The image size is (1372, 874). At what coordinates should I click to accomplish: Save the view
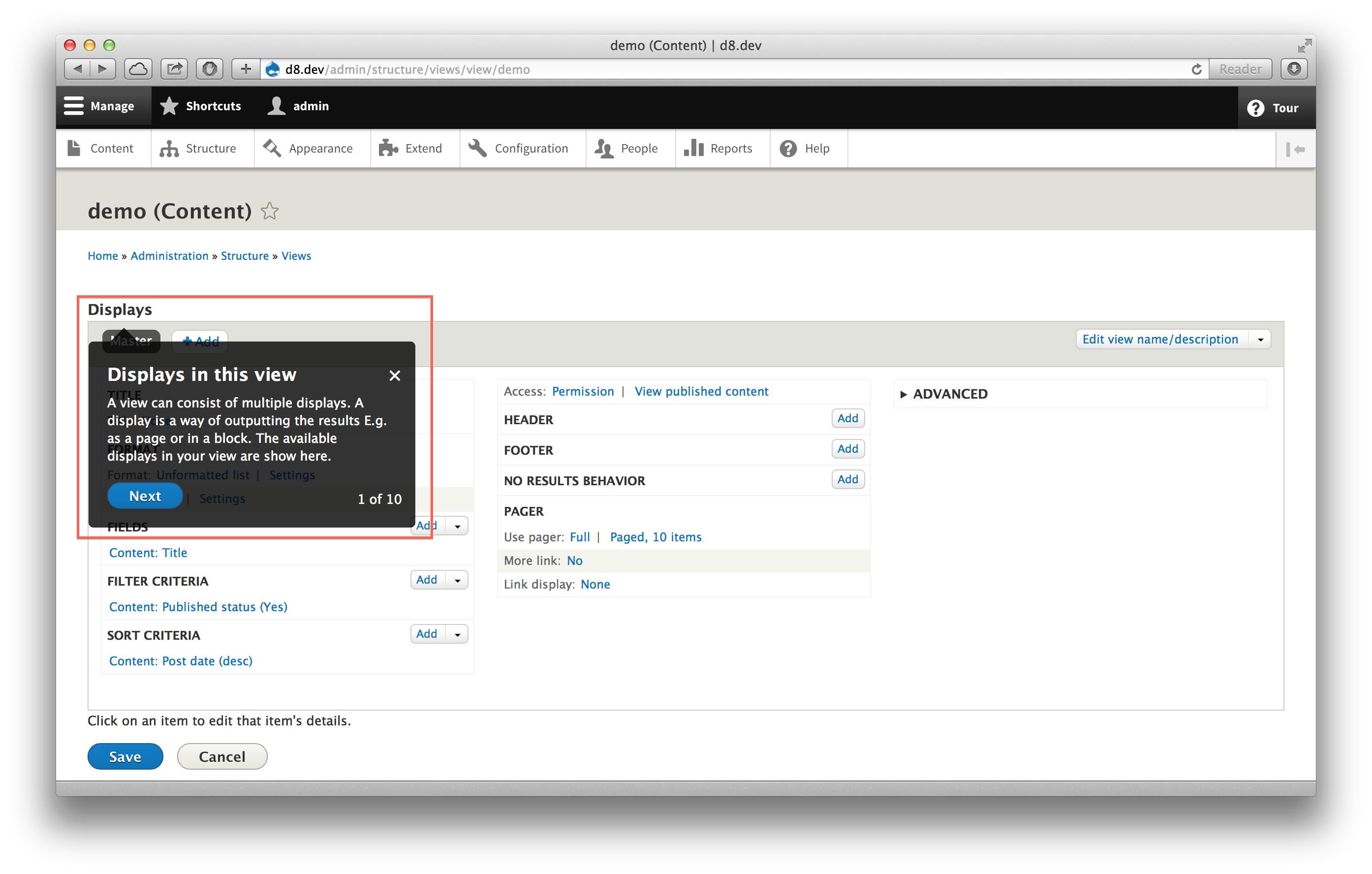pos(125,757)
